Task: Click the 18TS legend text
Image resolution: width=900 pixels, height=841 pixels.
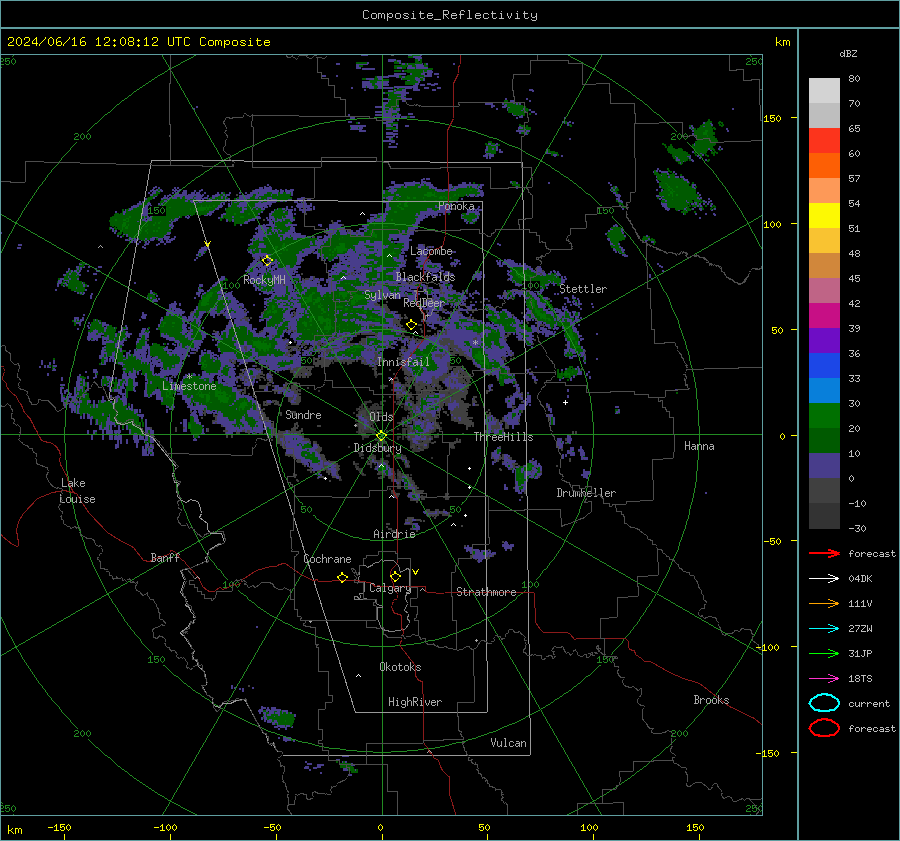Action: click(860, 679)
